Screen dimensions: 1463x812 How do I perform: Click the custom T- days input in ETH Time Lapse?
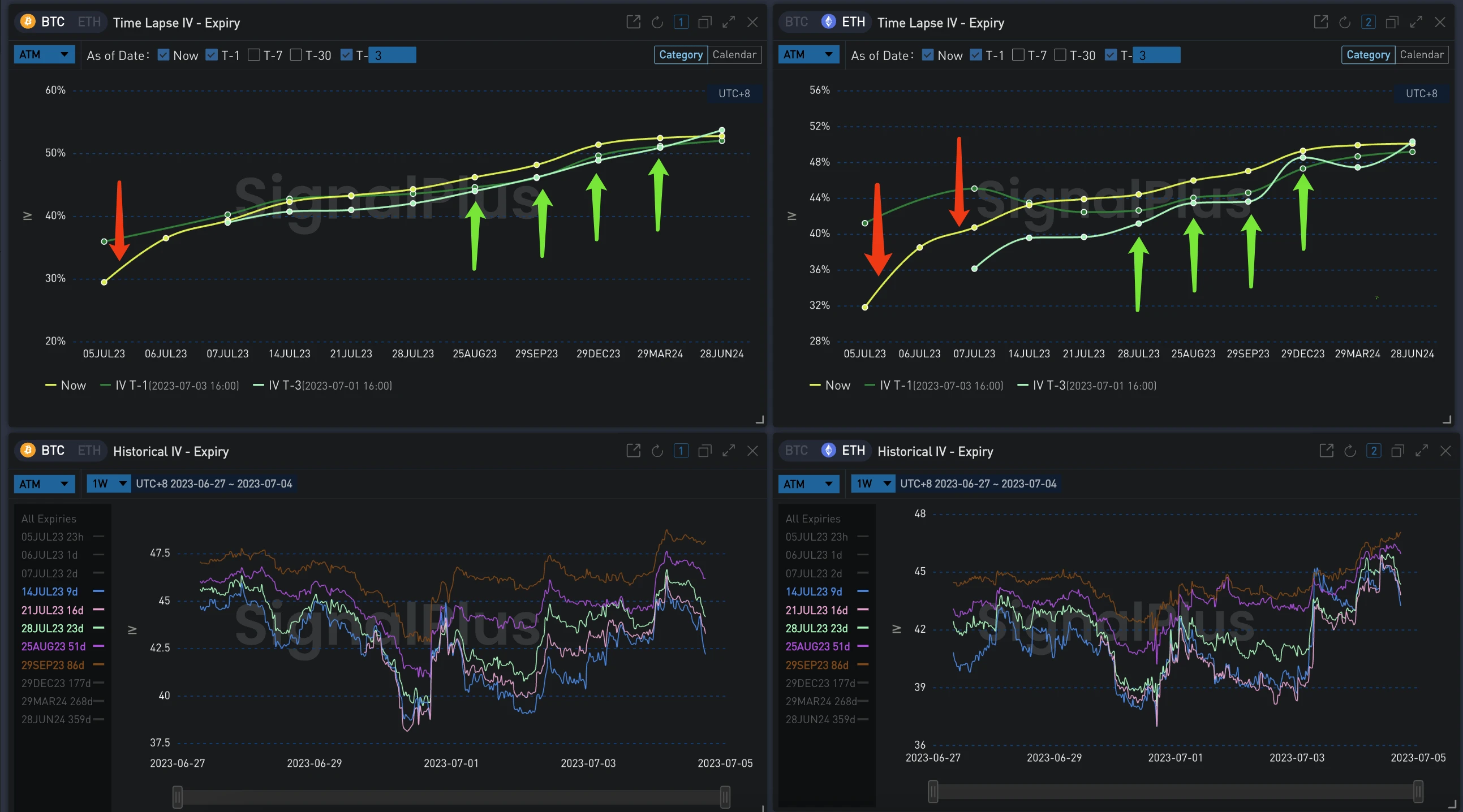[1156, 55]
